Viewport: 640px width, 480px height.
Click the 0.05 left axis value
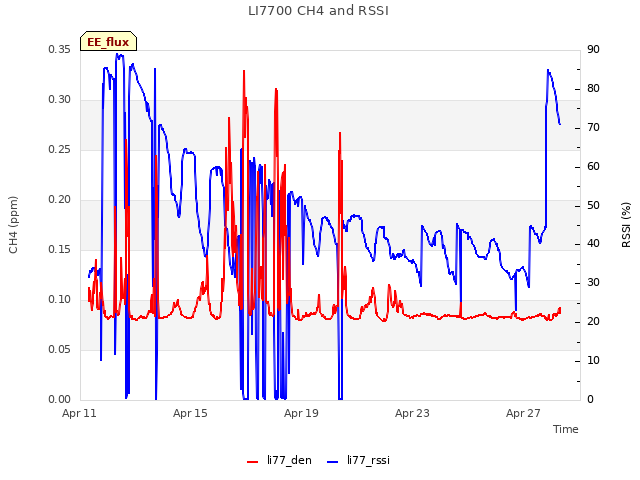[60, 350]
